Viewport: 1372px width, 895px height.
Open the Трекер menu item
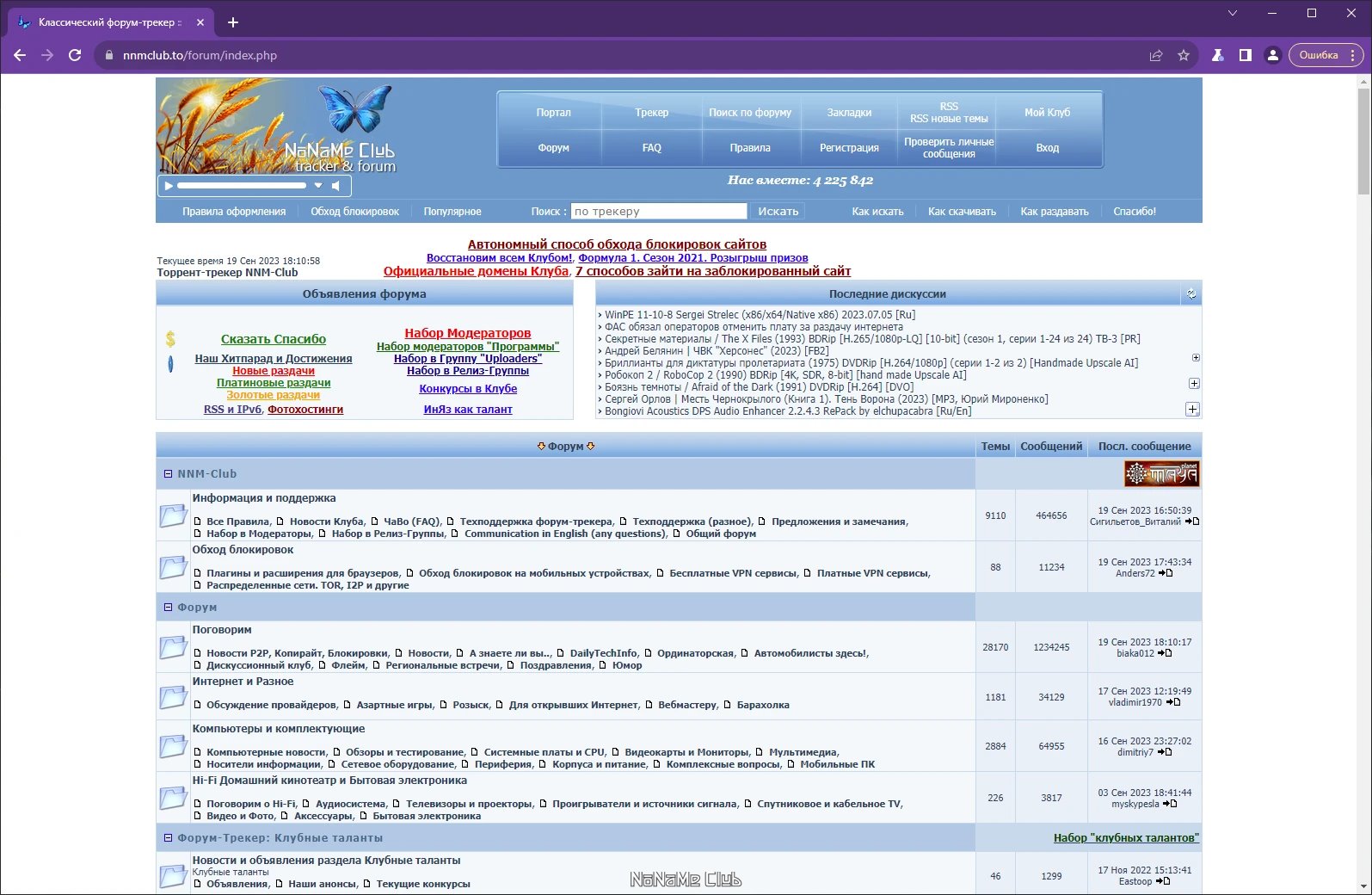[652, 113]
